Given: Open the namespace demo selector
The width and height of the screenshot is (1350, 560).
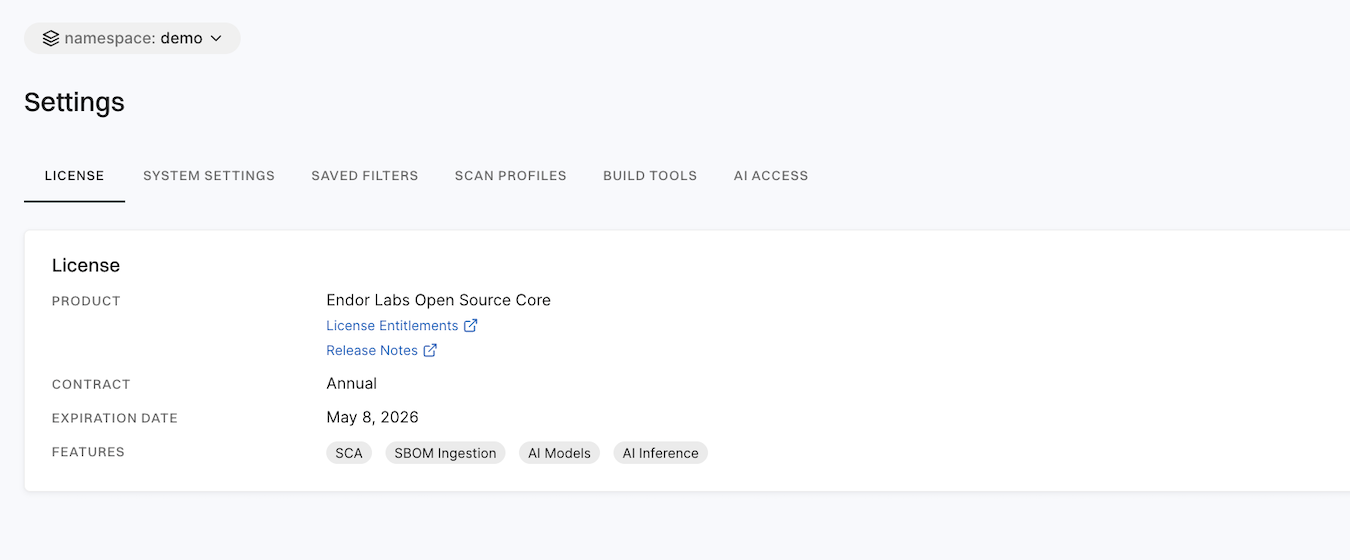Looking at the screenshot, I should (x=132, y=39).
